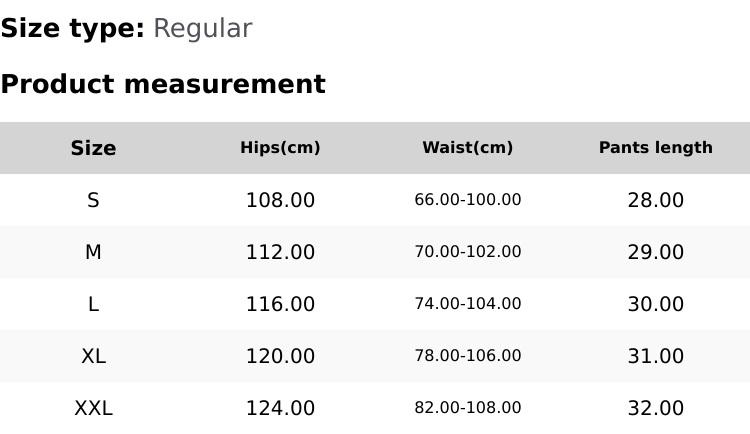
Task: Select the S size row label
Action: pos(93,200)
